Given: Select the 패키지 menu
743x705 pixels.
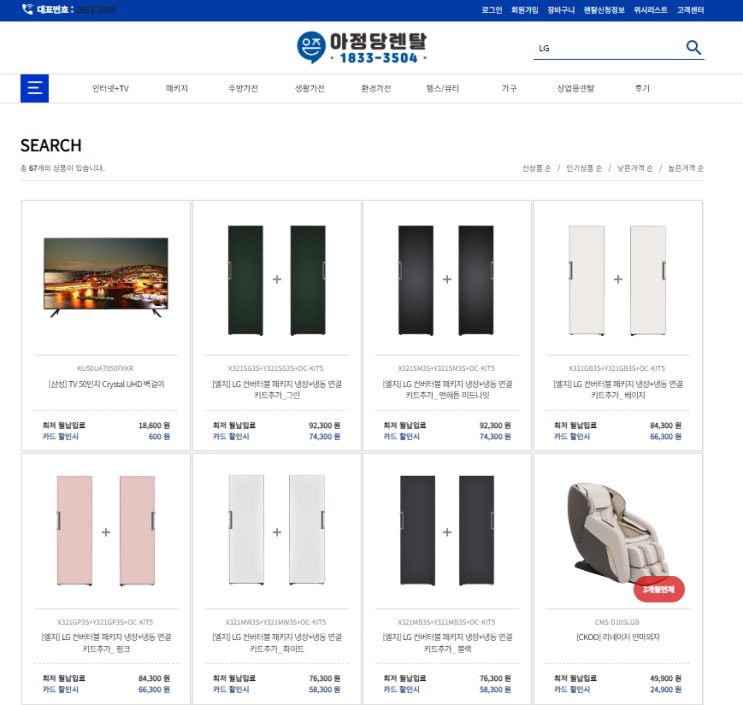Looking at the screenshot, I should (177, 89).
